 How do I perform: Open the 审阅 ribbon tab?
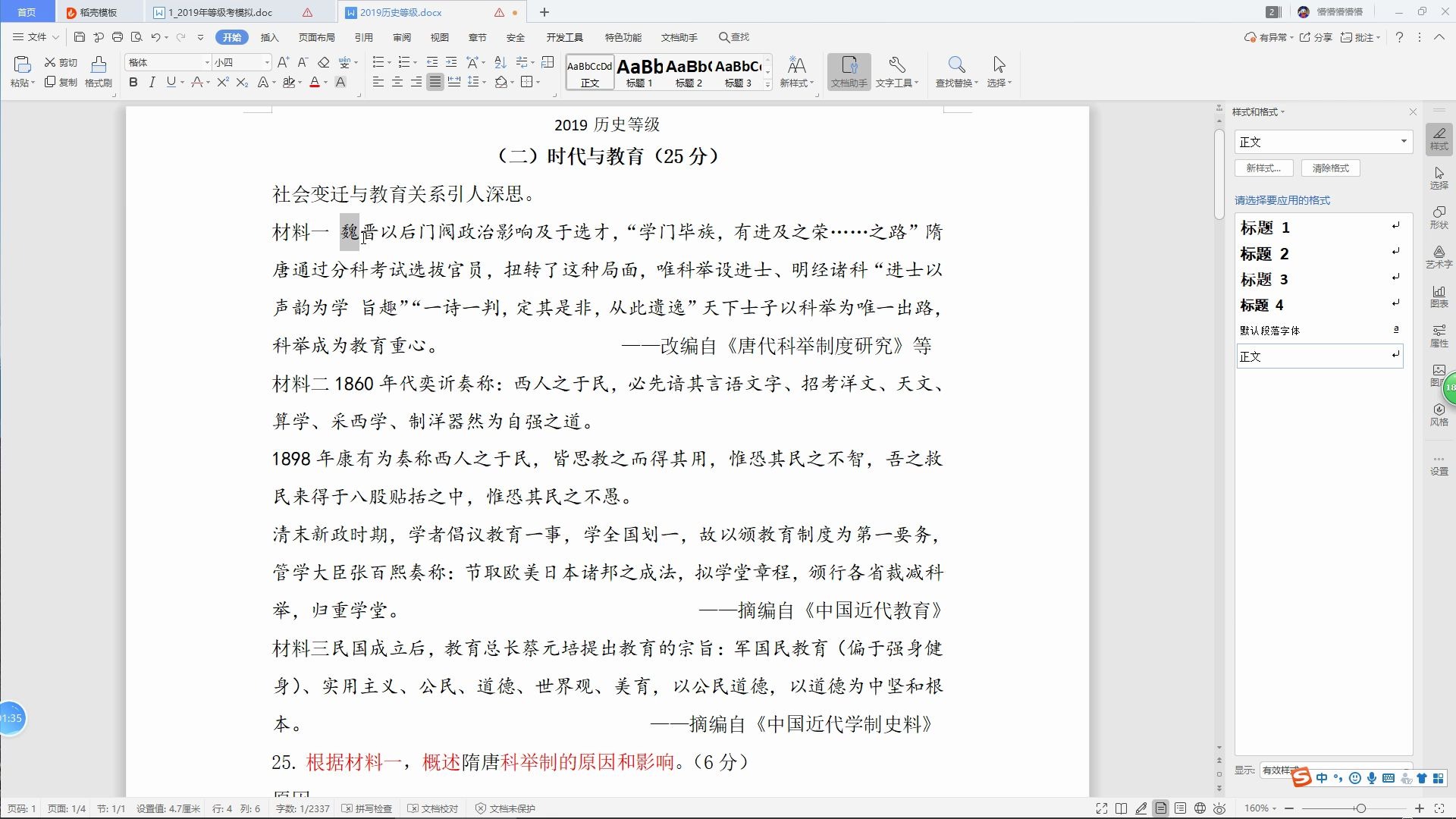point(402,37)
